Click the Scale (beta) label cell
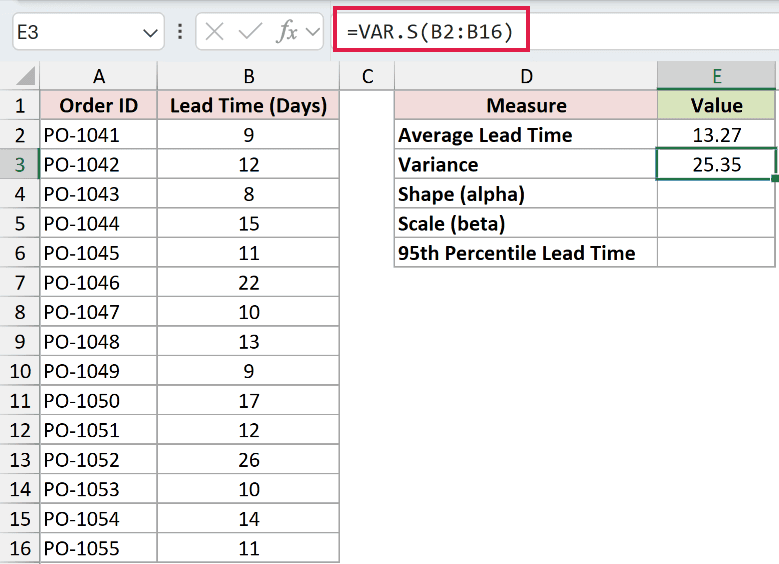 pos(526,224)
